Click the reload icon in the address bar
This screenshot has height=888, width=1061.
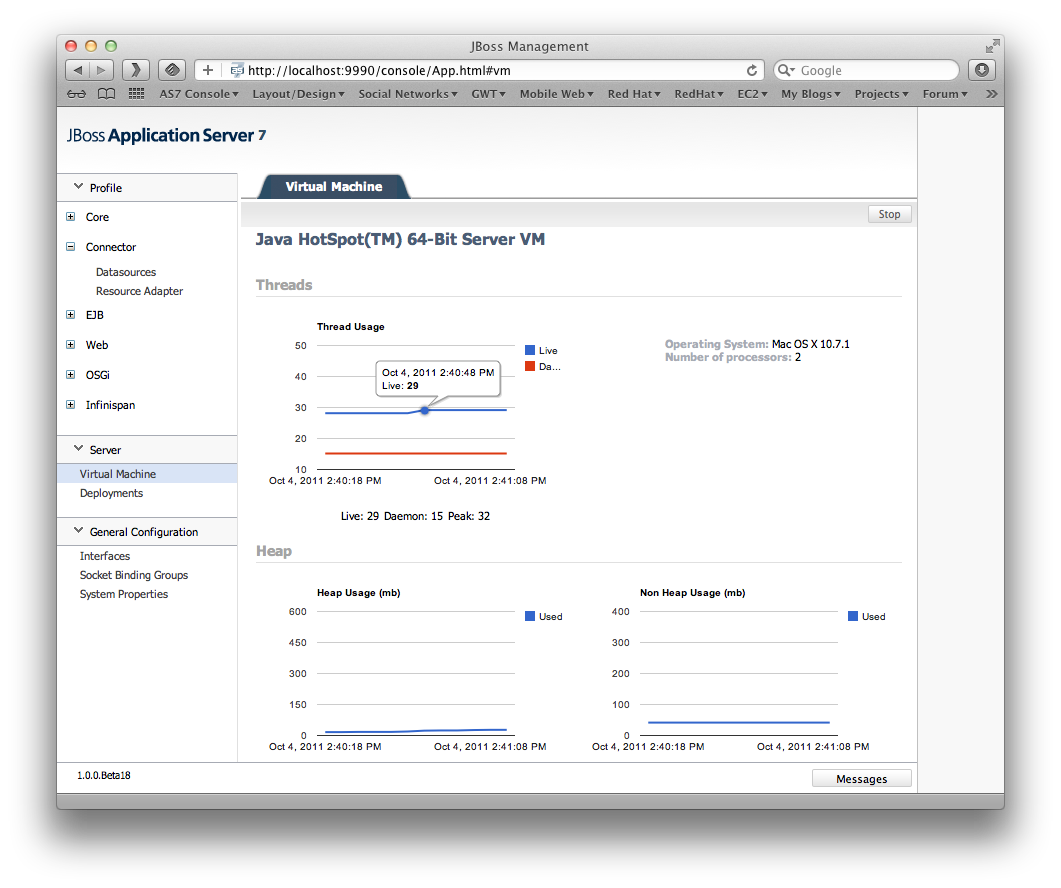pos(752,70)
